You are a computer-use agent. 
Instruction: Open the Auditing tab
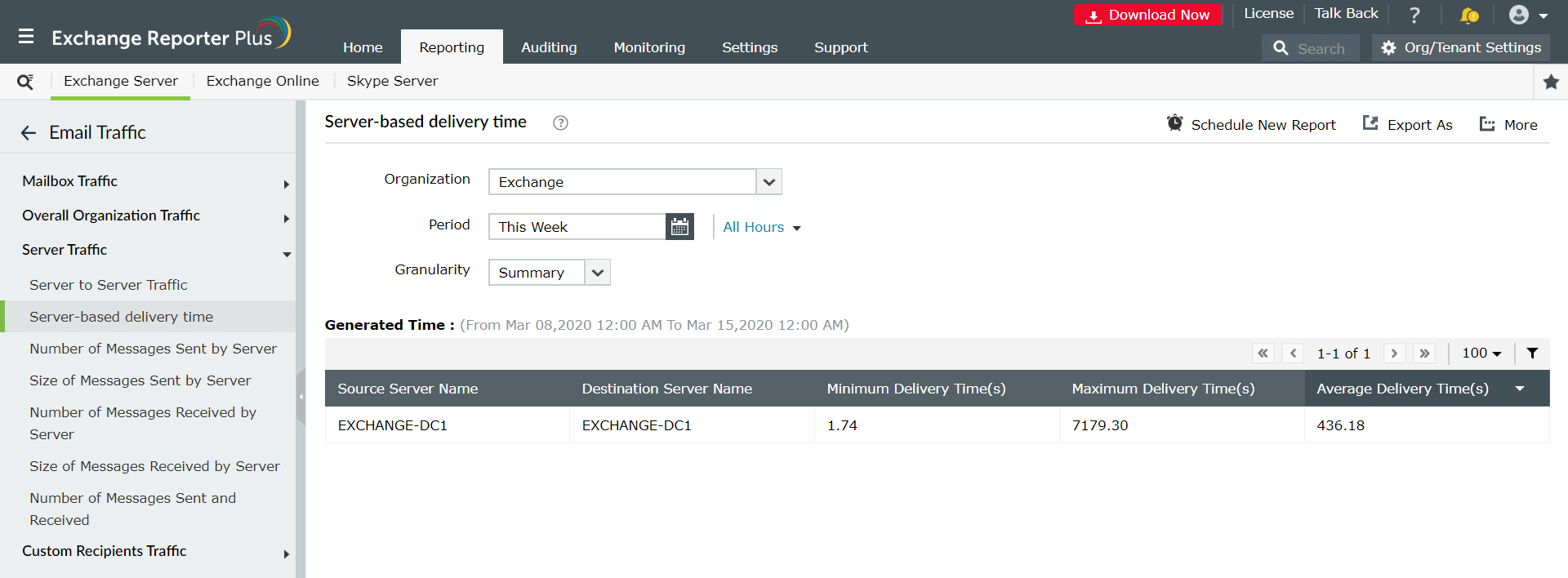point(549,47)
